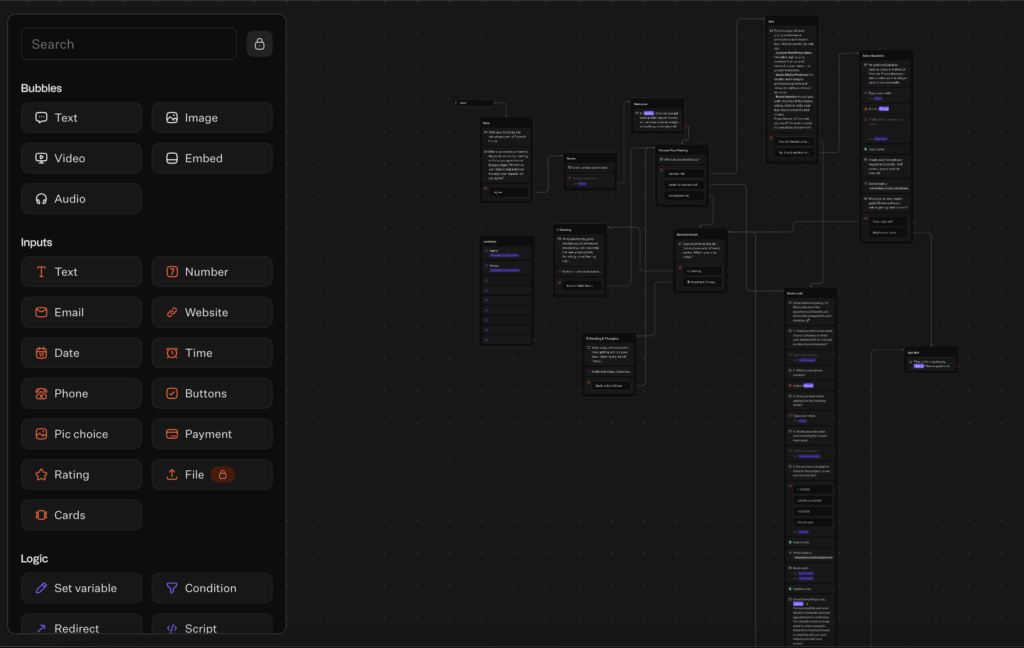The width and height of the screenshot is (1024, 648).
Task: Click the Start node on the canvas
Action: coord(474,103)
